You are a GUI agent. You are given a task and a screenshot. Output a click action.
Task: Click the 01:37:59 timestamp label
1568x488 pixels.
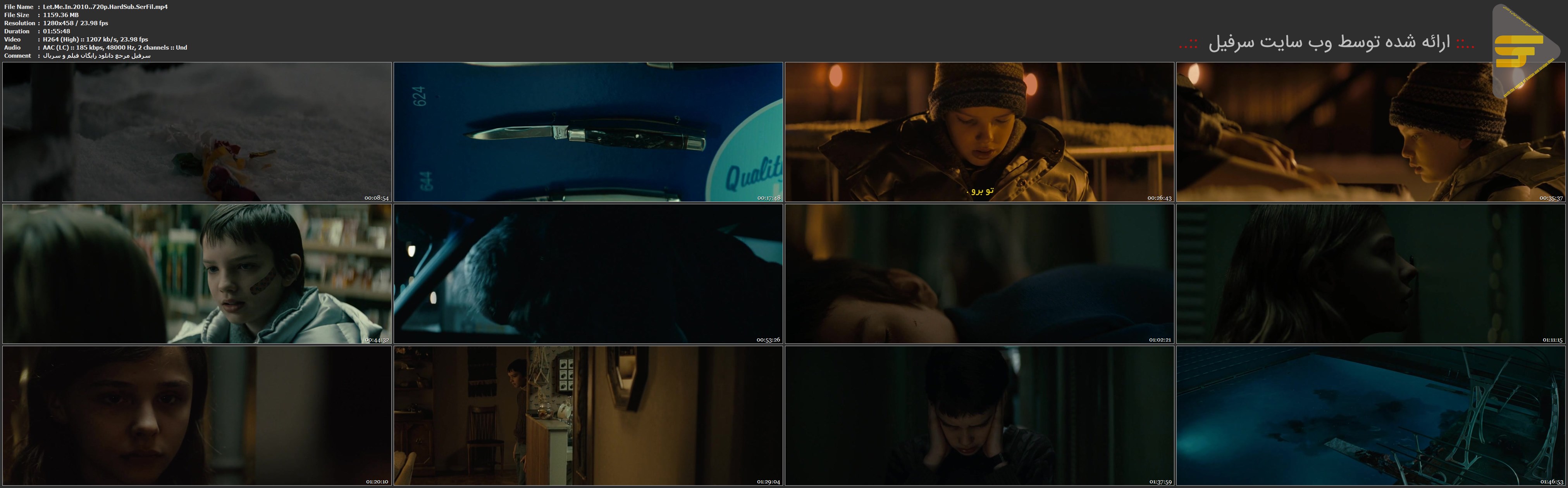pos(1160,482)
